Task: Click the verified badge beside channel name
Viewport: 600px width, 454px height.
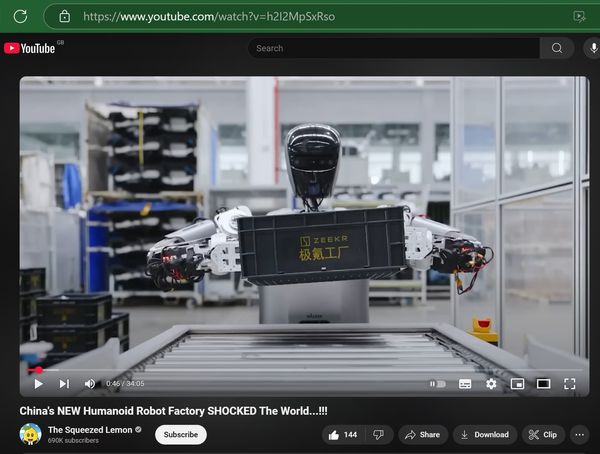Action: [138, 430]
